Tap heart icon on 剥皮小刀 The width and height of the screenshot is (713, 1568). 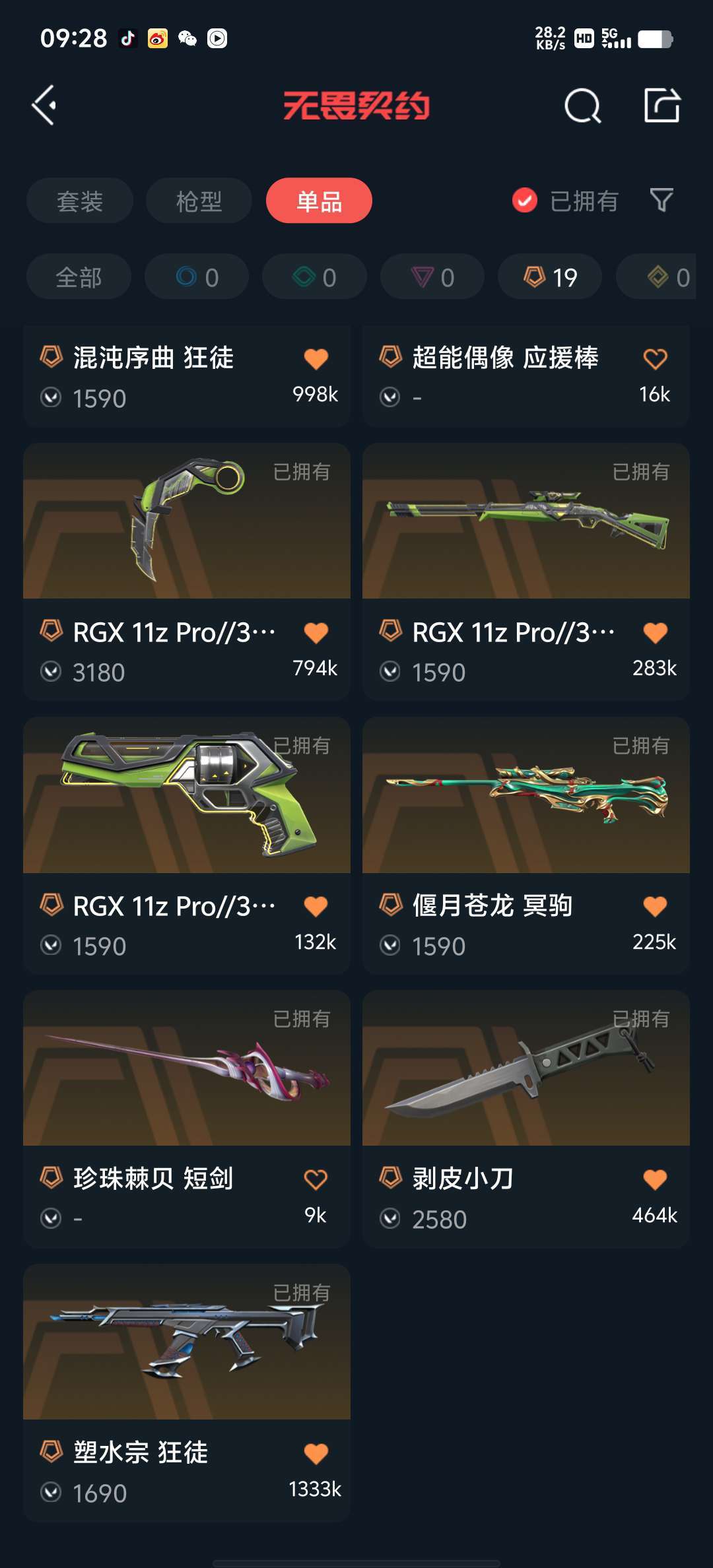656,1179
